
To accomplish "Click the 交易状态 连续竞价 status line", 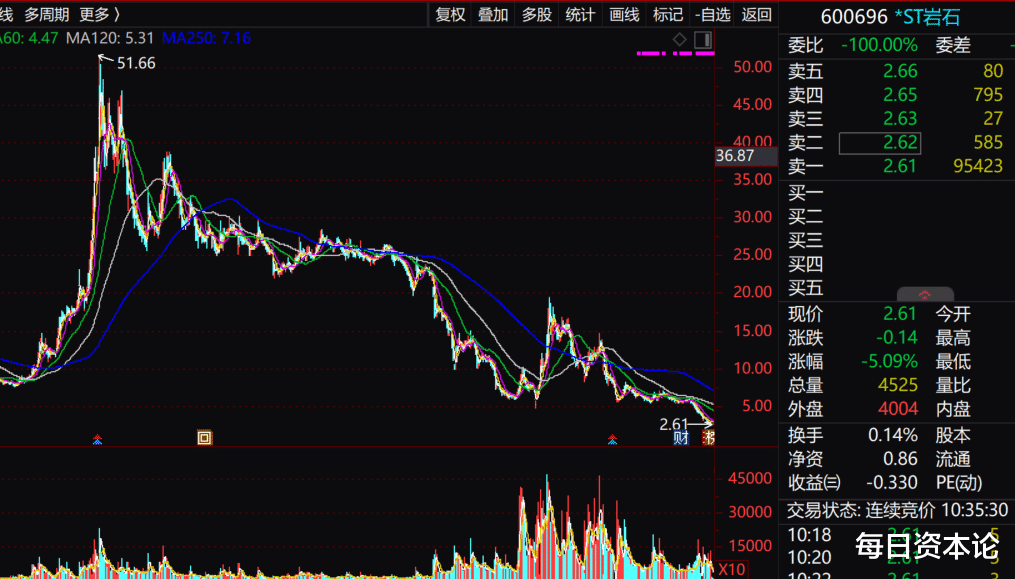I will point(897,510).
